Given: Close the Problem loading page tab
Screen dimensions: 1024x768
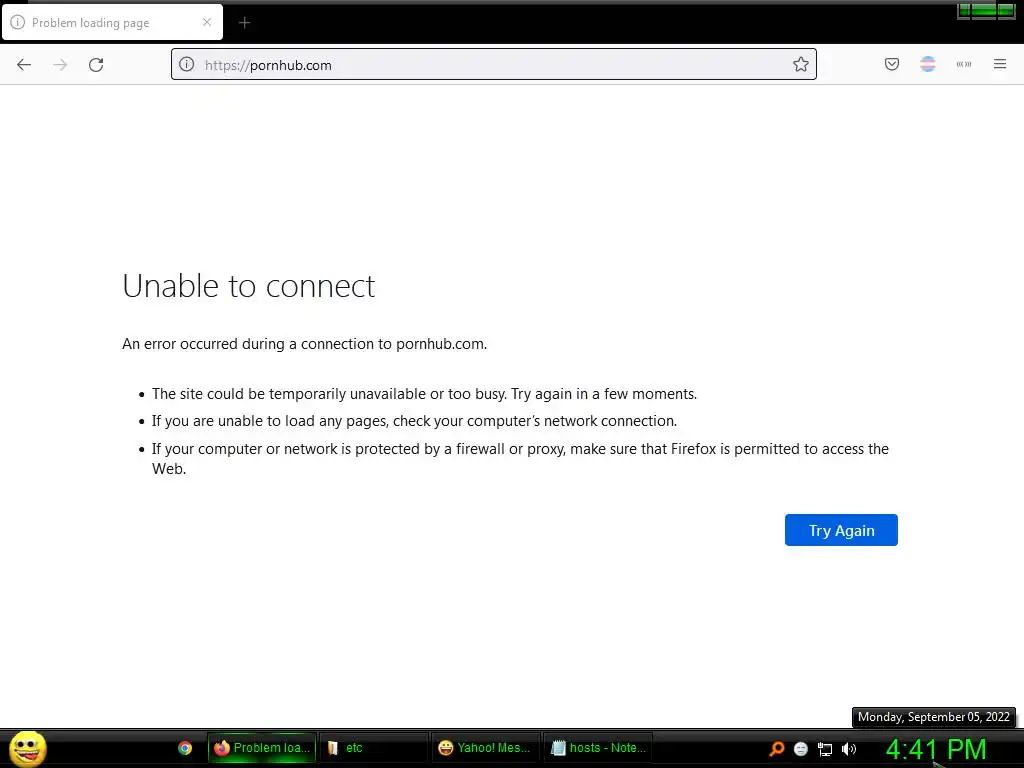Looking at the screenshot, I should point(207,22).
